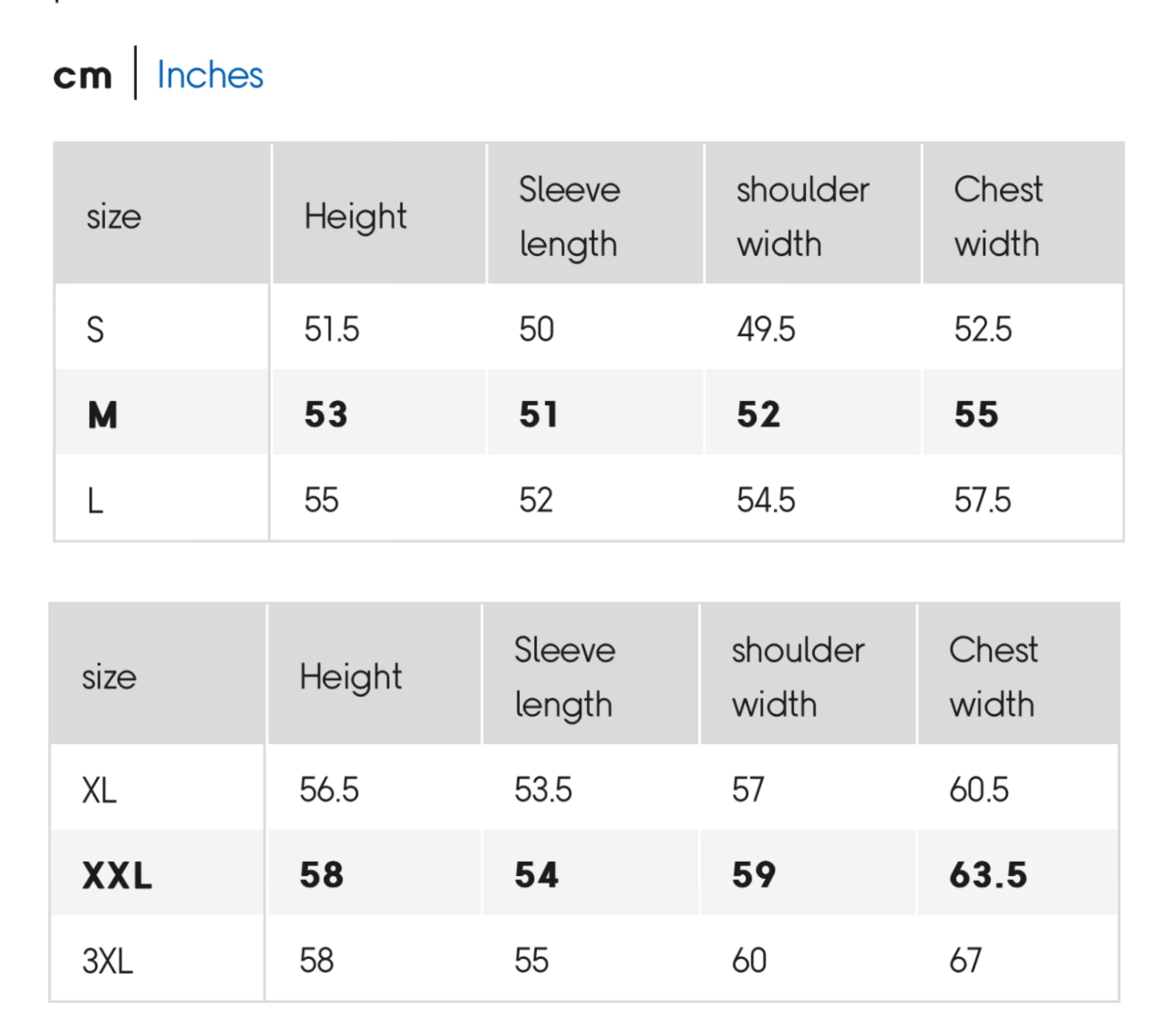
Task: Click the XXL chest width value 63.5
Action: [x=988, y=875]
